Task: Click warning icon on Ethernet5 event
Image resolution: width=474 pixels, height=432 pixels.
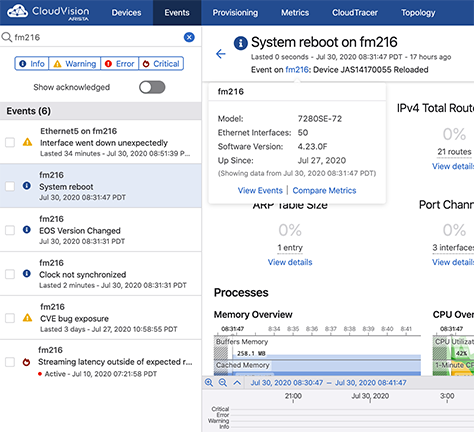Action: [27, 142]
